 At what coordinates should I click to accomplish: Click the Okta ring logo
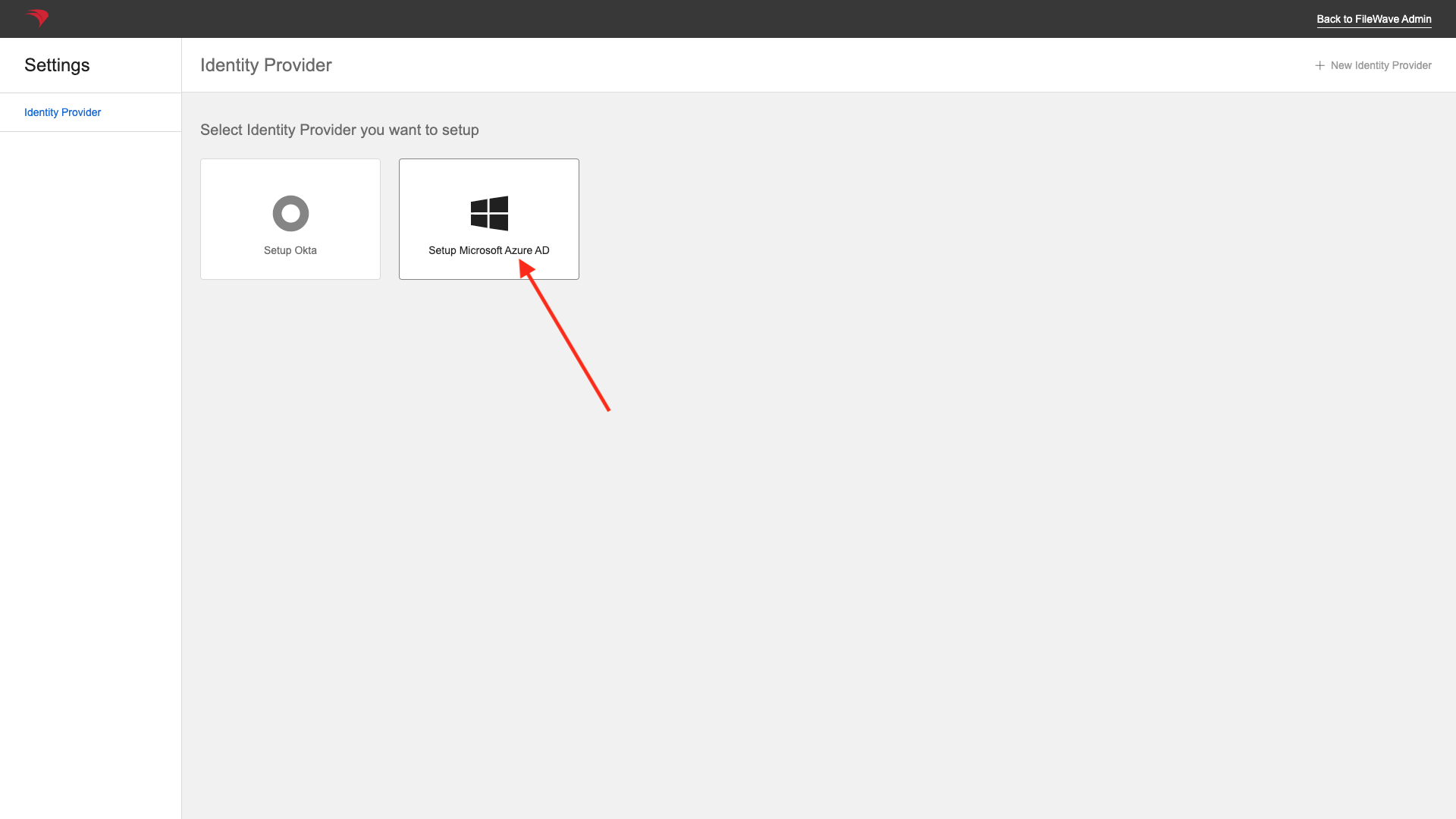pos(290,213)
